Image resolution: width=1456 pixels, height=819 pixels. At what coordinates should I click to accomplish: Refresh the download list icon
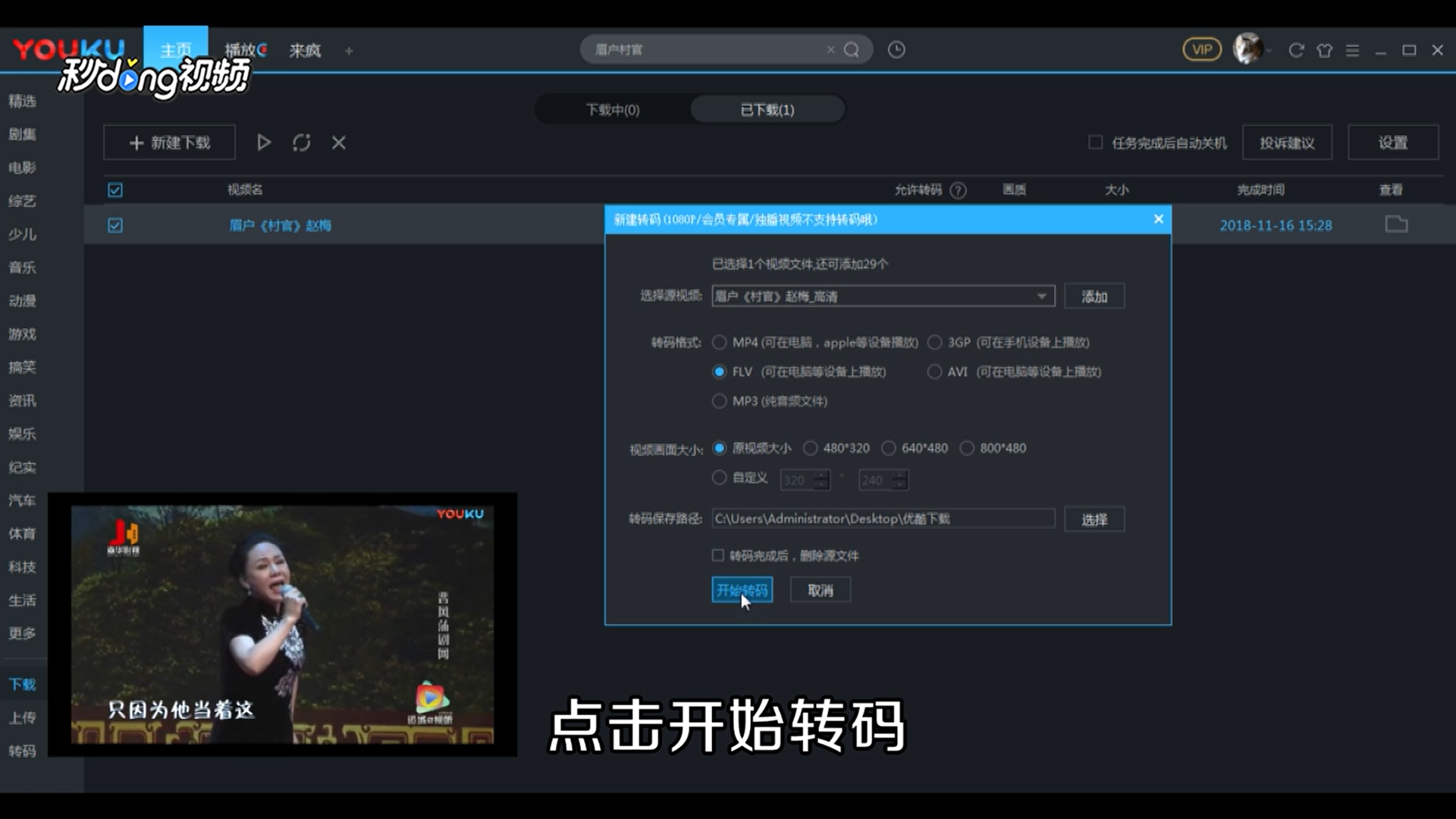(x=301, y=143)
